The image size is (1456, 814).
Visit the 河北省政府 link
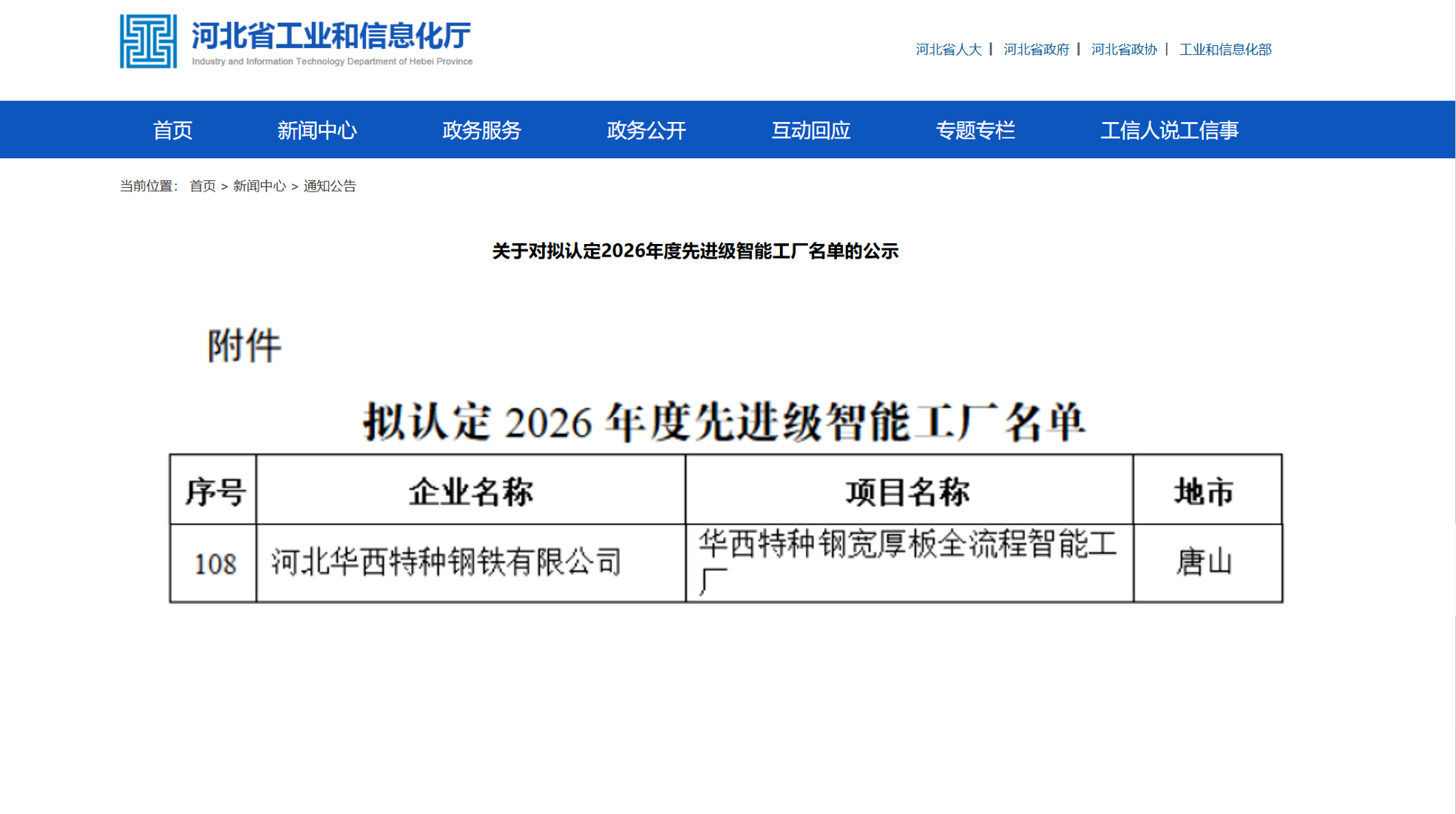(1036, 50)
